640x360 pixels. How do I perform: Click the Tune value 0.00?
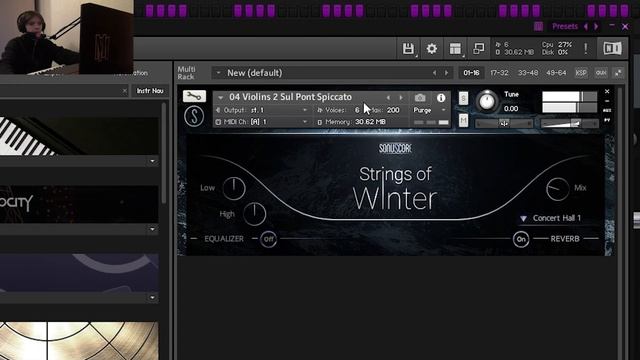click(511, 109)
